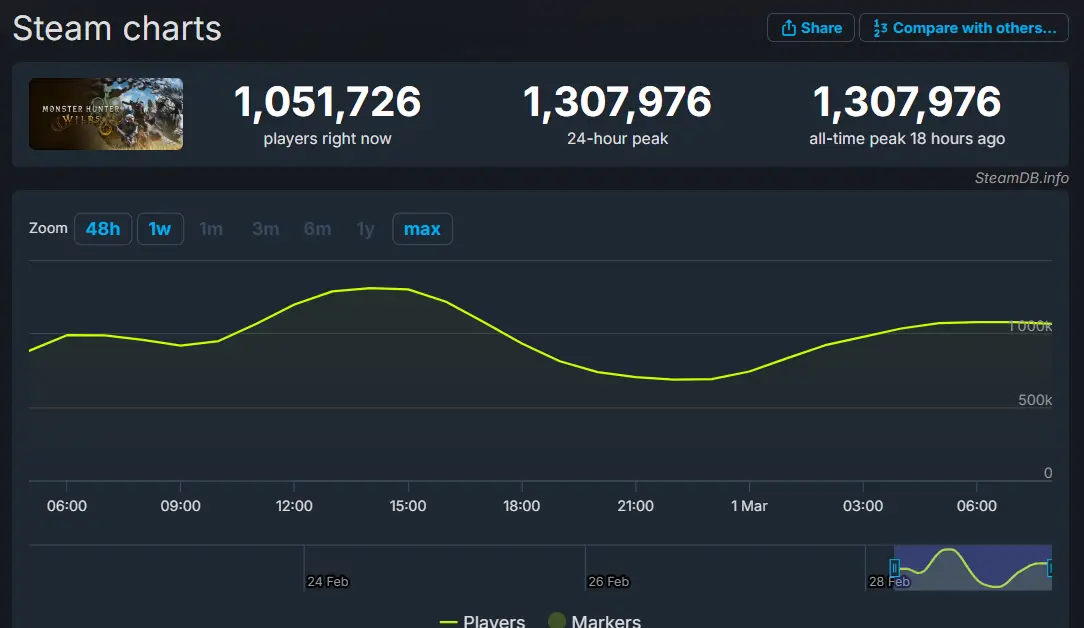Click the compare numbers icon
Screen dimensions: 1084x628
click(x=879, y=28)
